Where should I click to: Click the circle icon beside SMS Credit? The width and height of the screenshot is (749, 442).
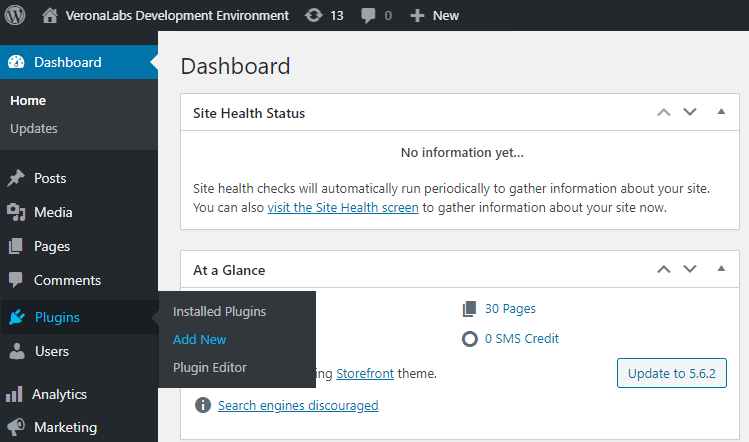(x=470, y=339)
